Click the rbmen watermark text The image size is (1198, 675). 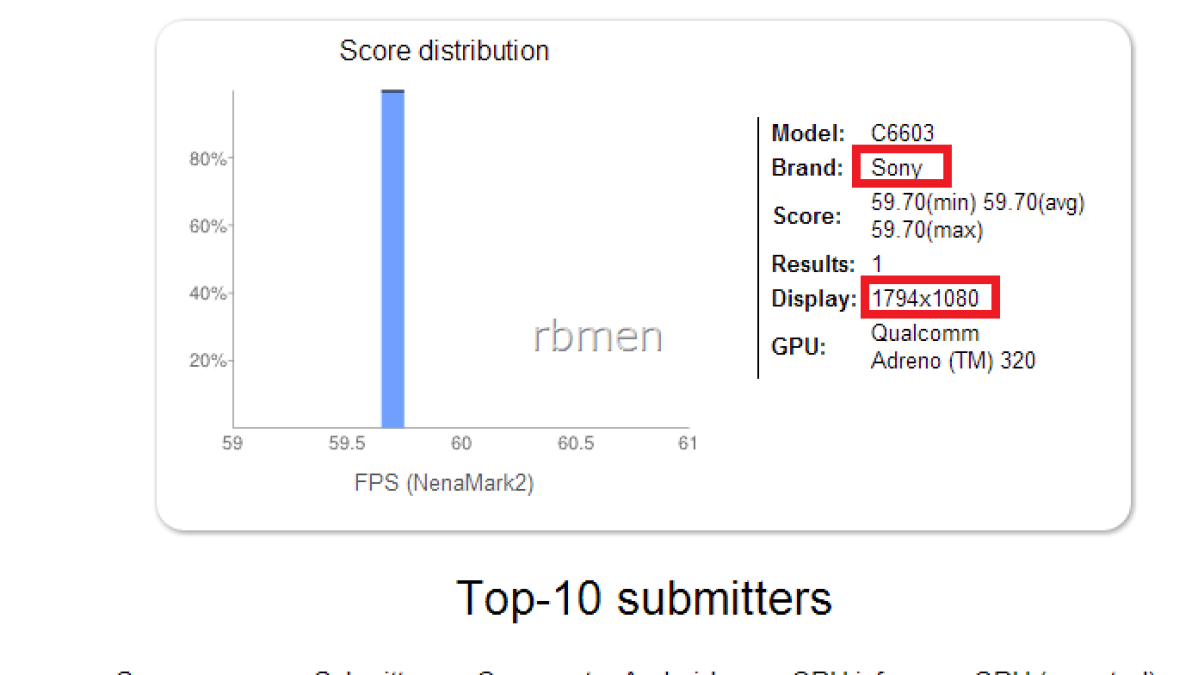pos(598,337)
